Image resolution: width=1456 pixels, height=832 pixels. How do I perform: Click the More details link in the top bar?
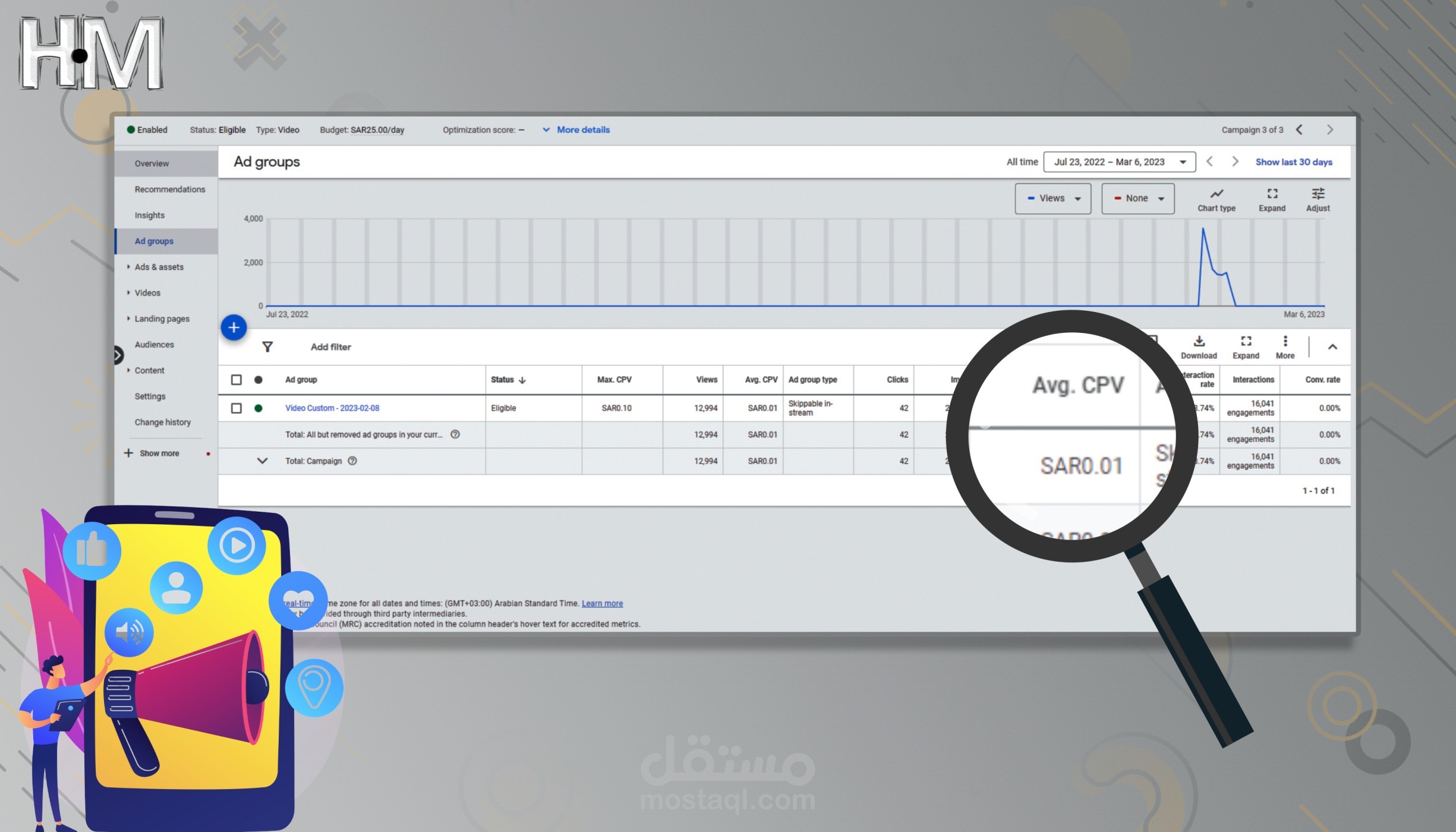coord(583,130)
